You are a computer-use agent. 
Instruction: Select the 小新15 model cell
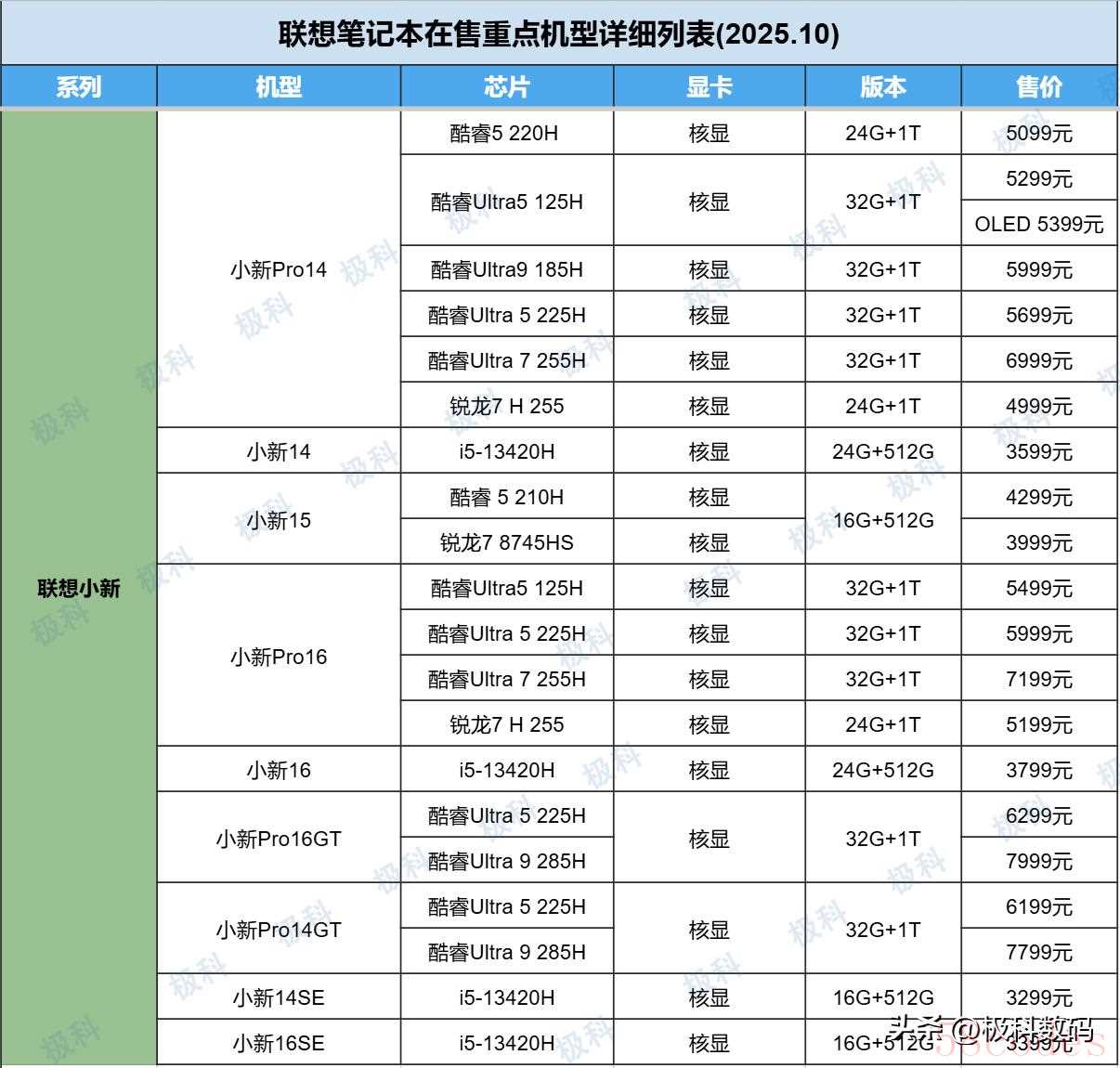(x=279, y=520)
